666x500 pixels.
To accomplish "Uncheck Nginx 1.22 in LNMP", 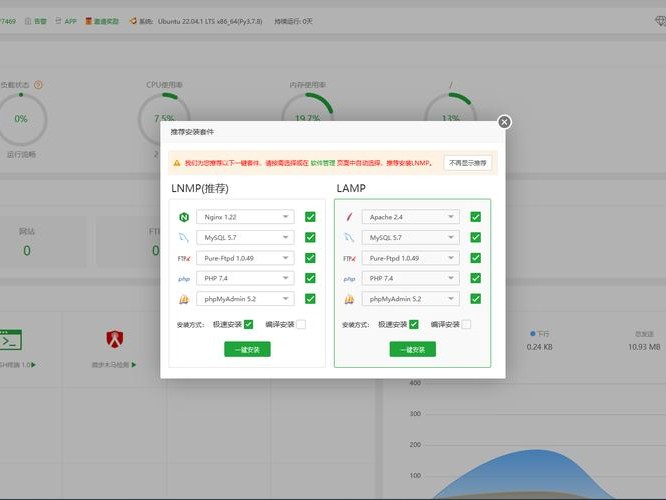I will 310,217.
